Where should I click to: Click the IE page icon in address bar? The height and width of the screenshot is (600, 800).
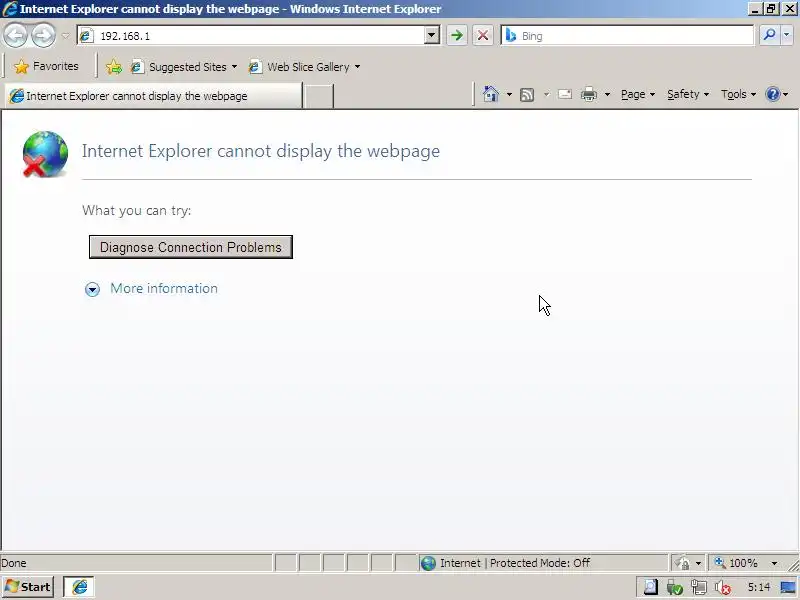86,36
